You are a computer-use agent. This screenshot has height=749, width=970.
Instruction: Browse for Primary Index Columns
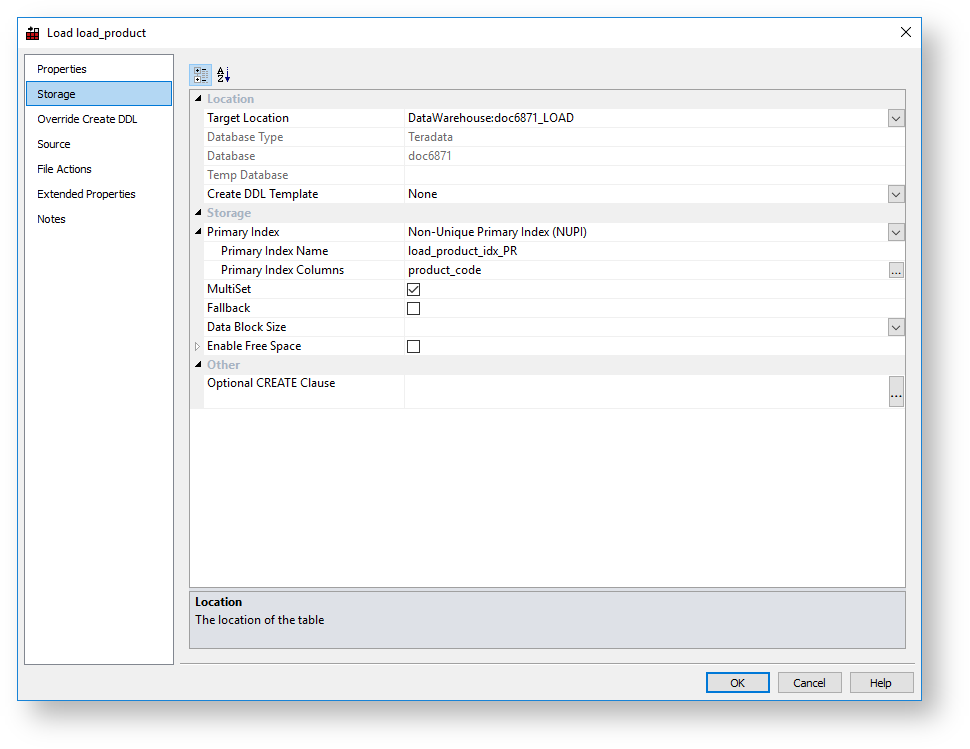(x=896, y=270)
